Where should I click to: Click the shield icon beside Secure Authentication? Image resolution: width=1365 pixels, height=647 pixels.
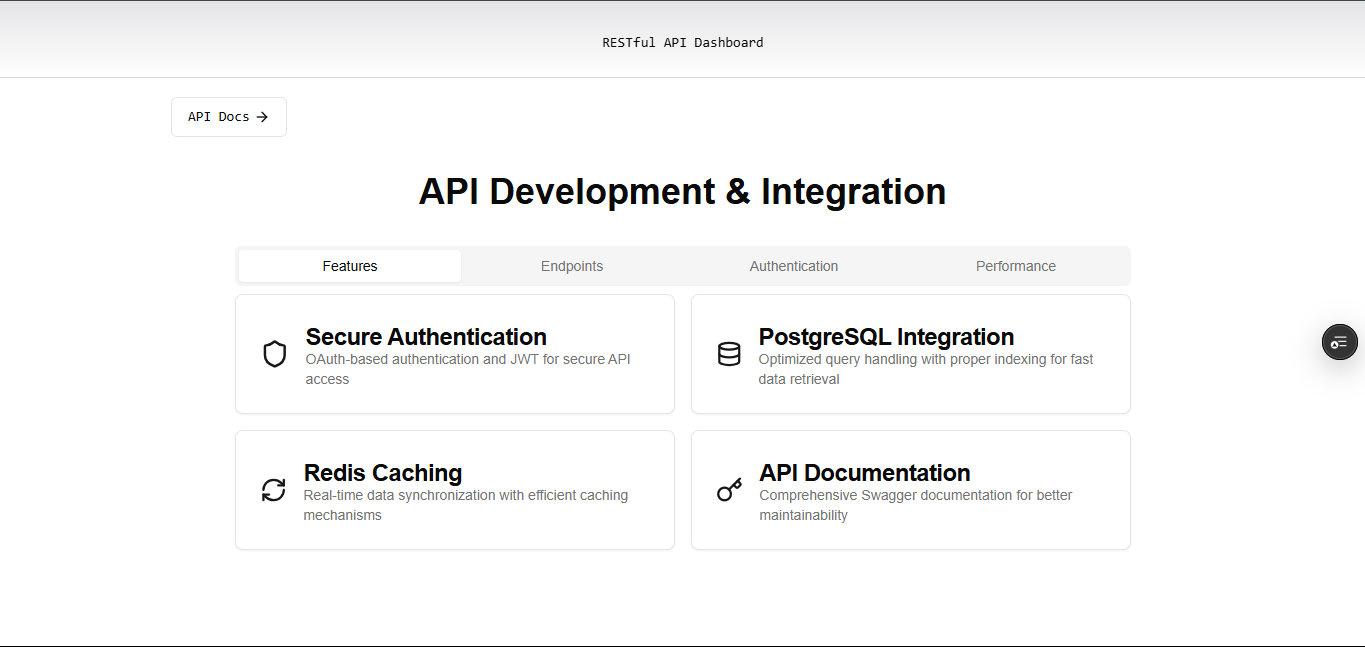tap(275, 354)
